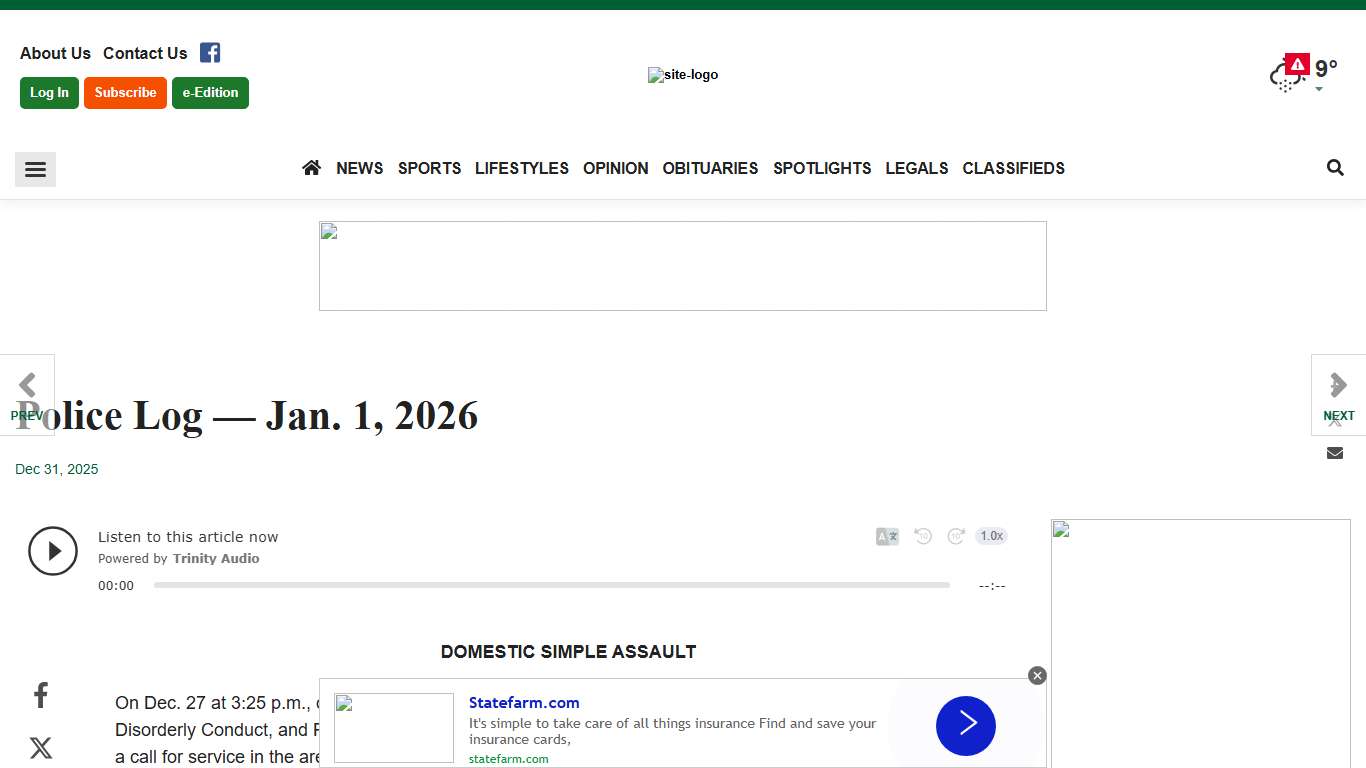Open the search magnifier icon

pos(1335,168)
